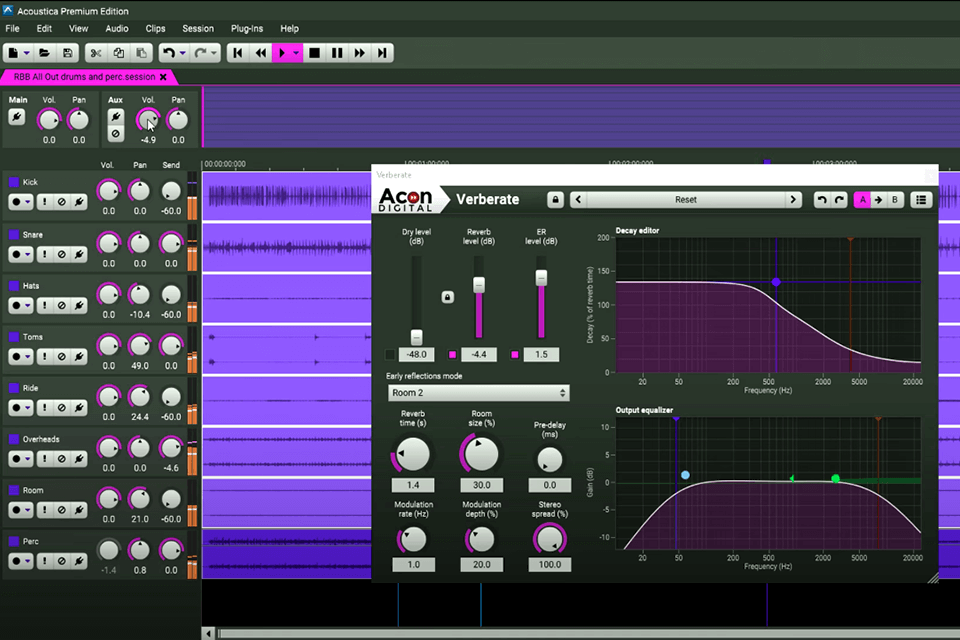Select the scissors Cut icon in the toolbar
Image resolution: width=960 pixels, height=640 pixels.
coord(95,54)
